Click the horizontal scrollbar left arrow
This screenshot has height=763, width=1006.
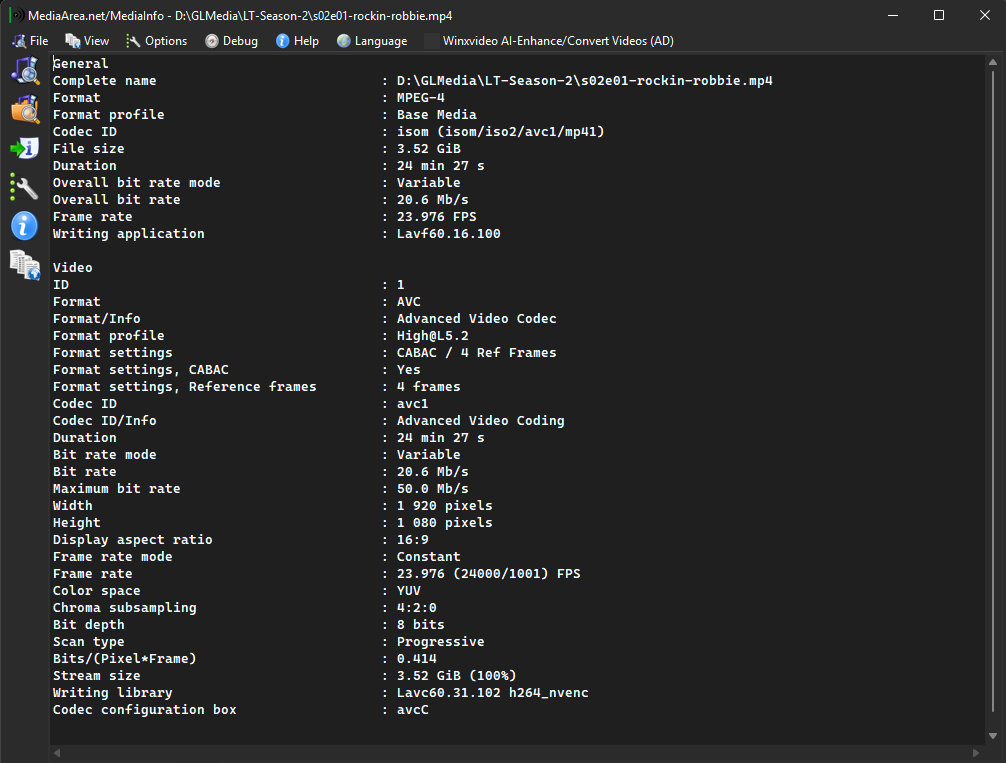coord(57,753)
